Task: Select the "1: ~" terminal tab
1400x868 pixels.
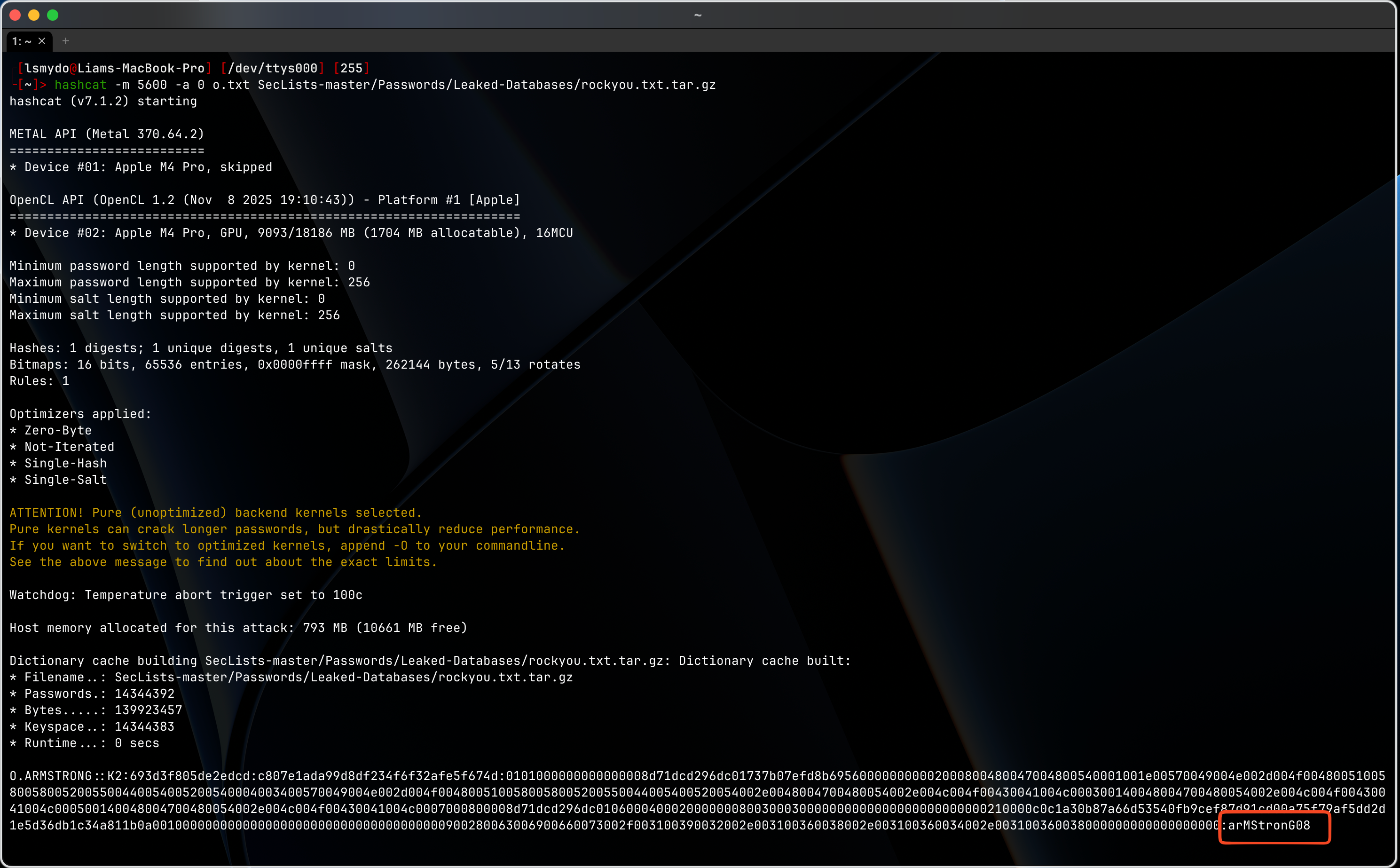Action: (x=22, y=41)
